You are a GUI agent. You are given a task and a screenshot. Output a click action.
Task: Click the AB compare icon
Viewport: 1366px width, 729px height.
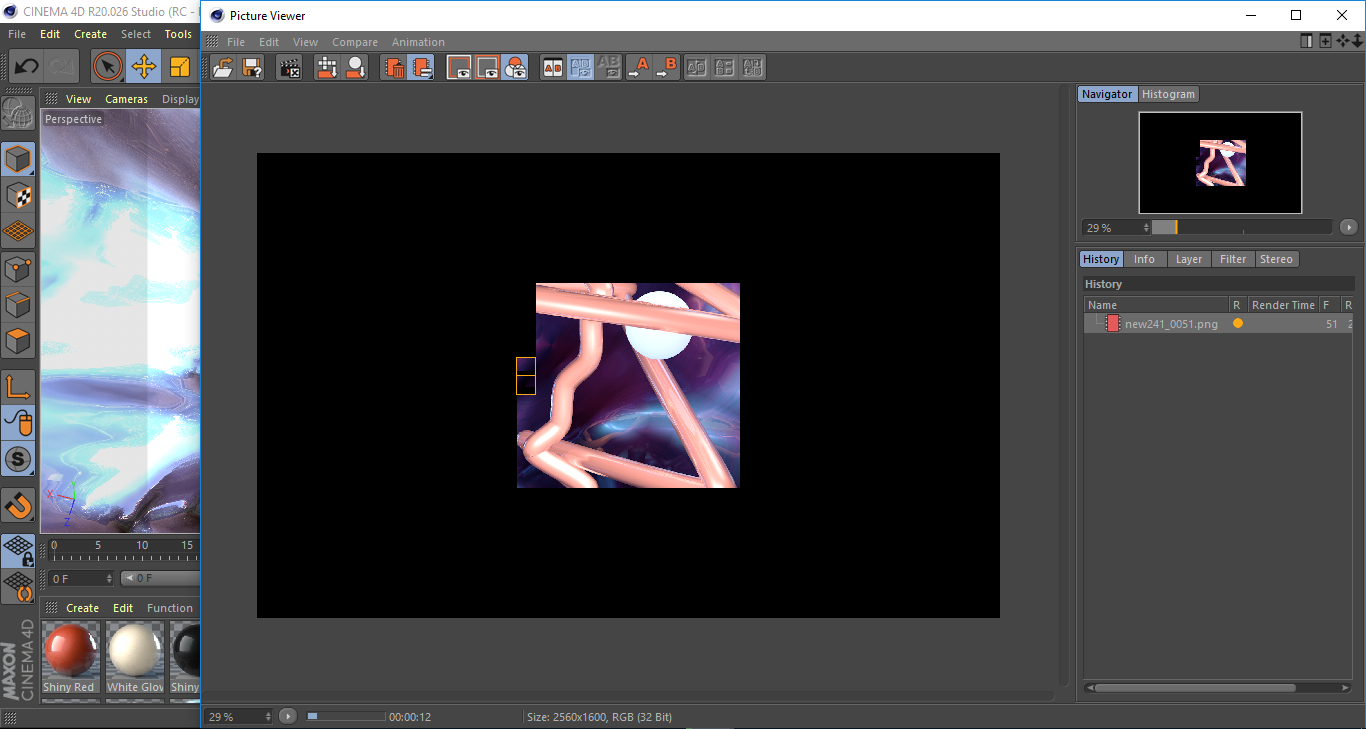coord(552,68)
